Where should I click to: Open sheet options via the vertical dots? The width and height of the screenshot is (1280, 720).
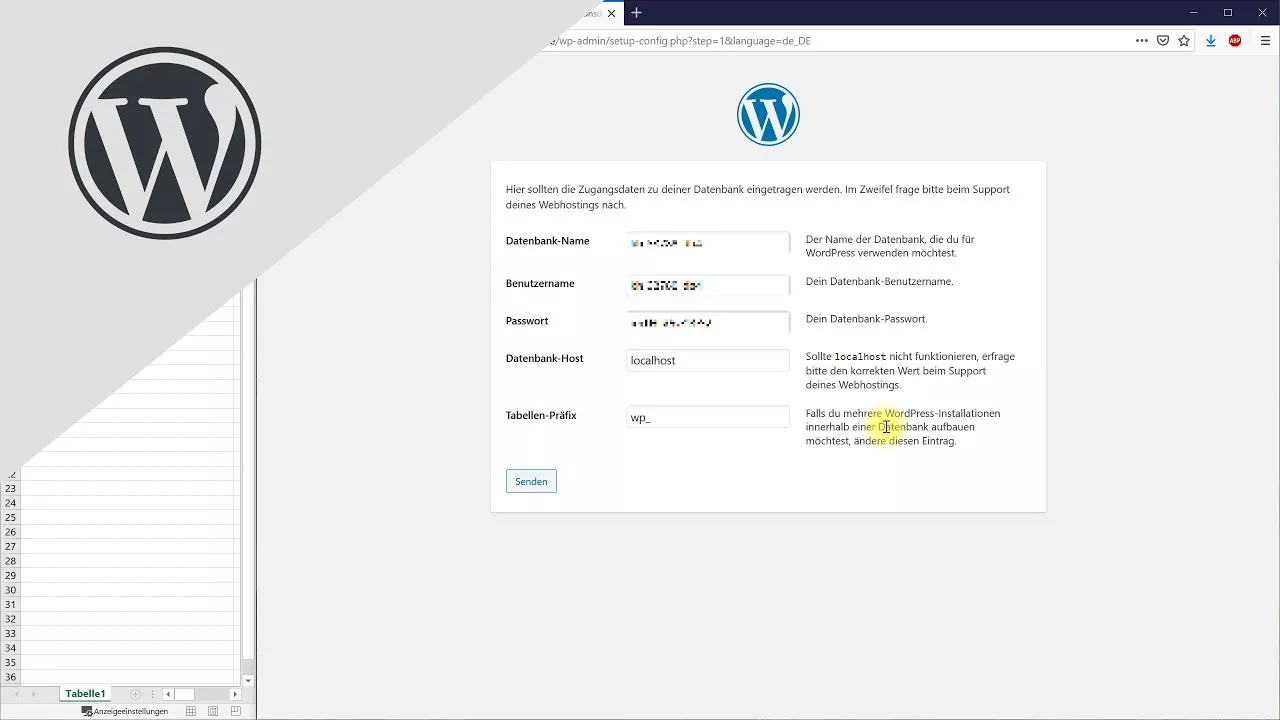point(153,693)
